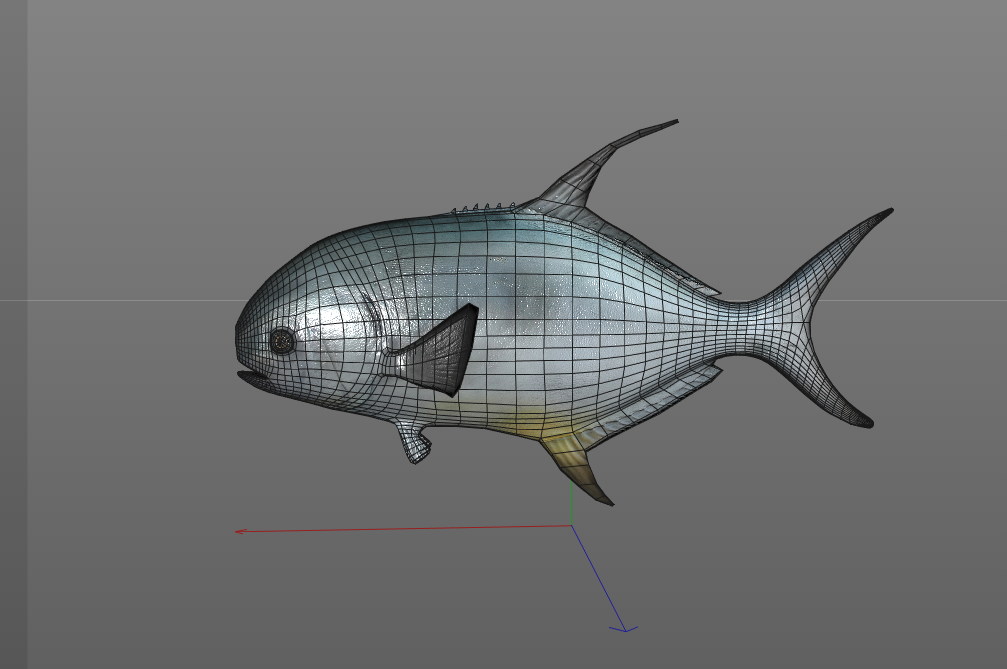Click the axis gizmo origin point
The image size is (1007, 669).
point(572,526)
